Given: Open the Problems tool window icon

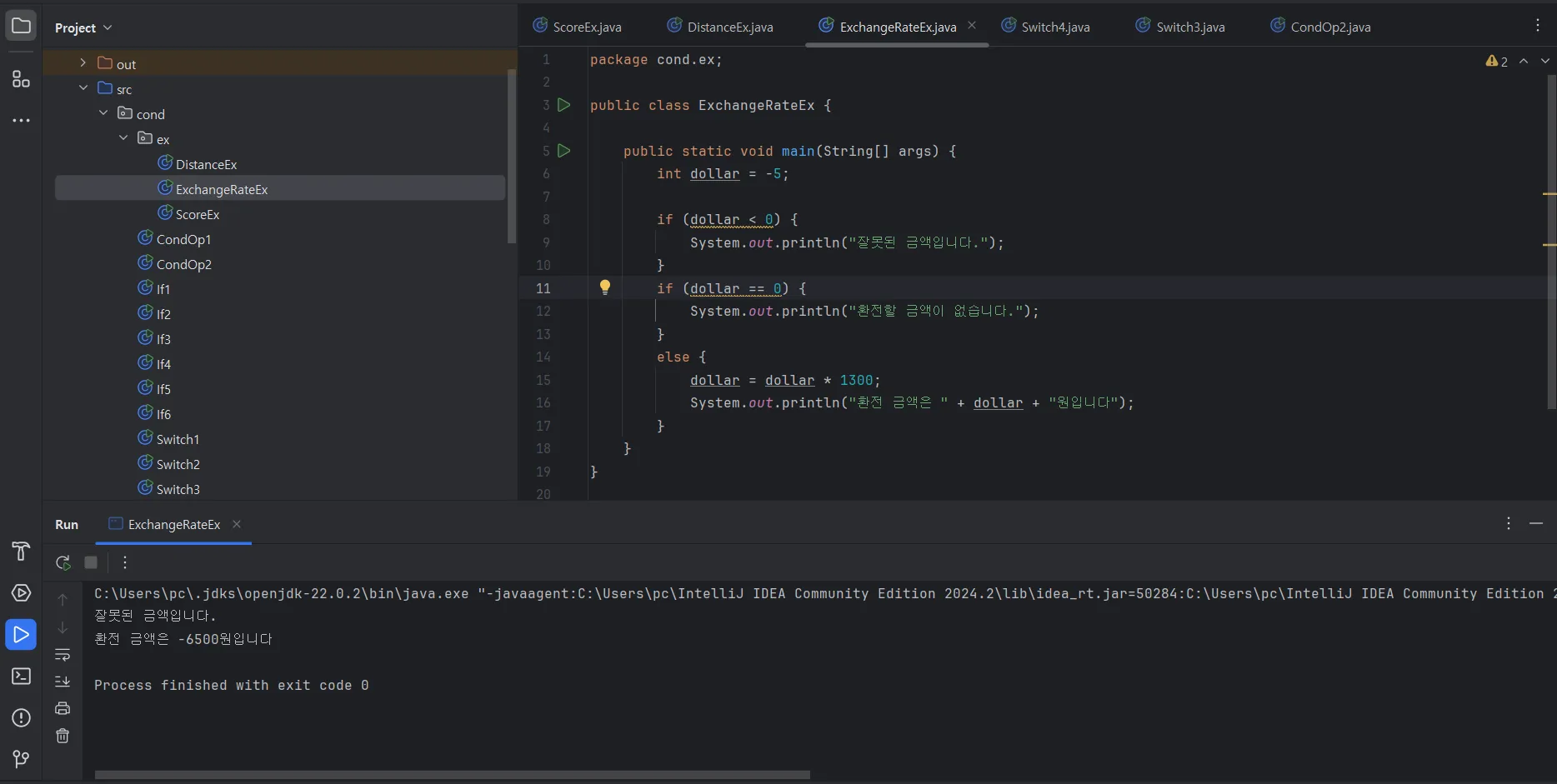Looking at the screenshot, I should (x=21, y=717).
